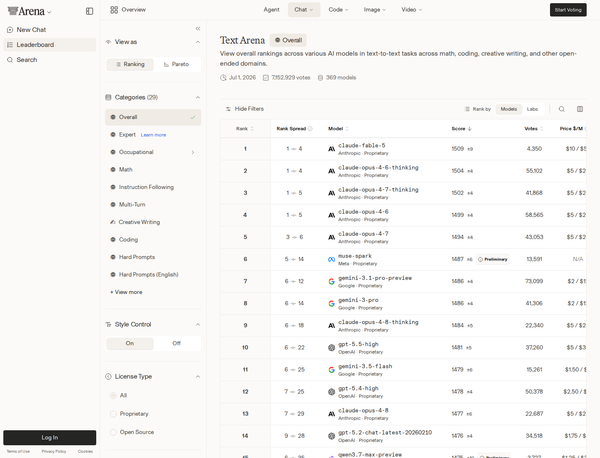The width and height of the screenshot is (600, 458).
Task: Open Search in sidebar
Action: tap(50, 60)
